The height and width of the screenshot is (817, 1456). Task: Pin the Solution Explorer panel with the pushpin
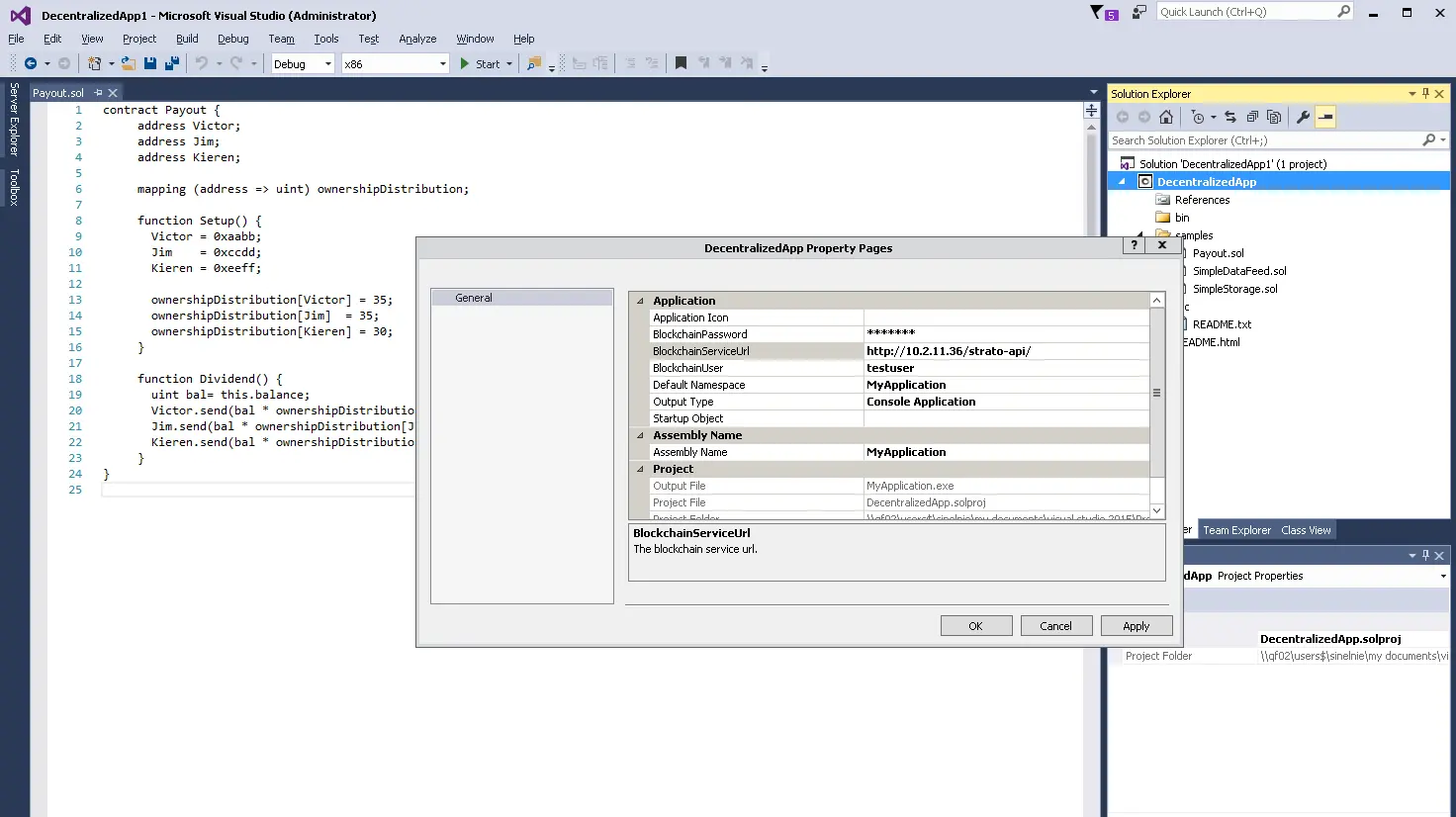(1425, 94)
